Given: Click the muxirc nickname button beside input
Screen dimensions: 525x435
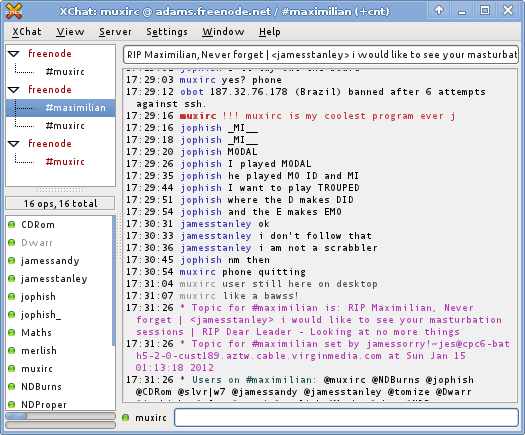Looking at the screenshot, I should (x=151, y=418).
